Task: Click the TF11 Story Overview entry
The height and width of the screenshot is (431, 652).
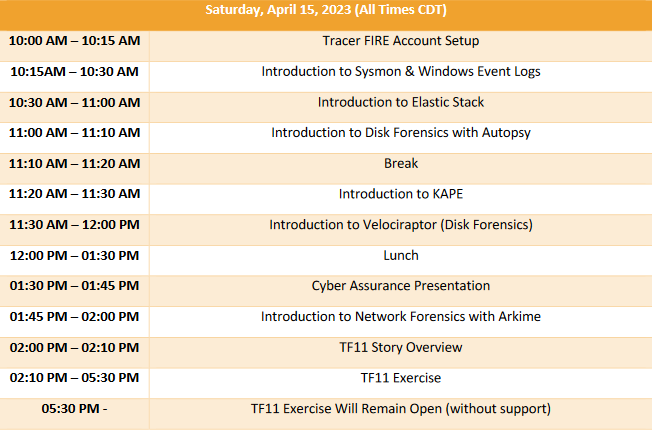Action: pyautogui.click(x=400, y=347)
